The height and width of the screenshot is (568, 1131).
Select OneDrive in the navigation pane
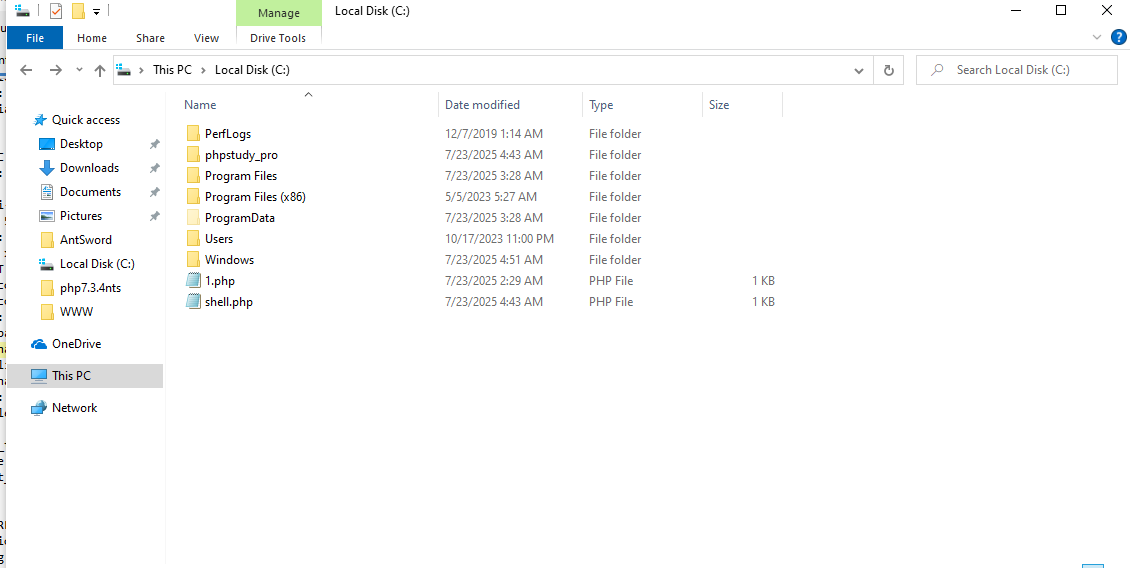(76, 344)
